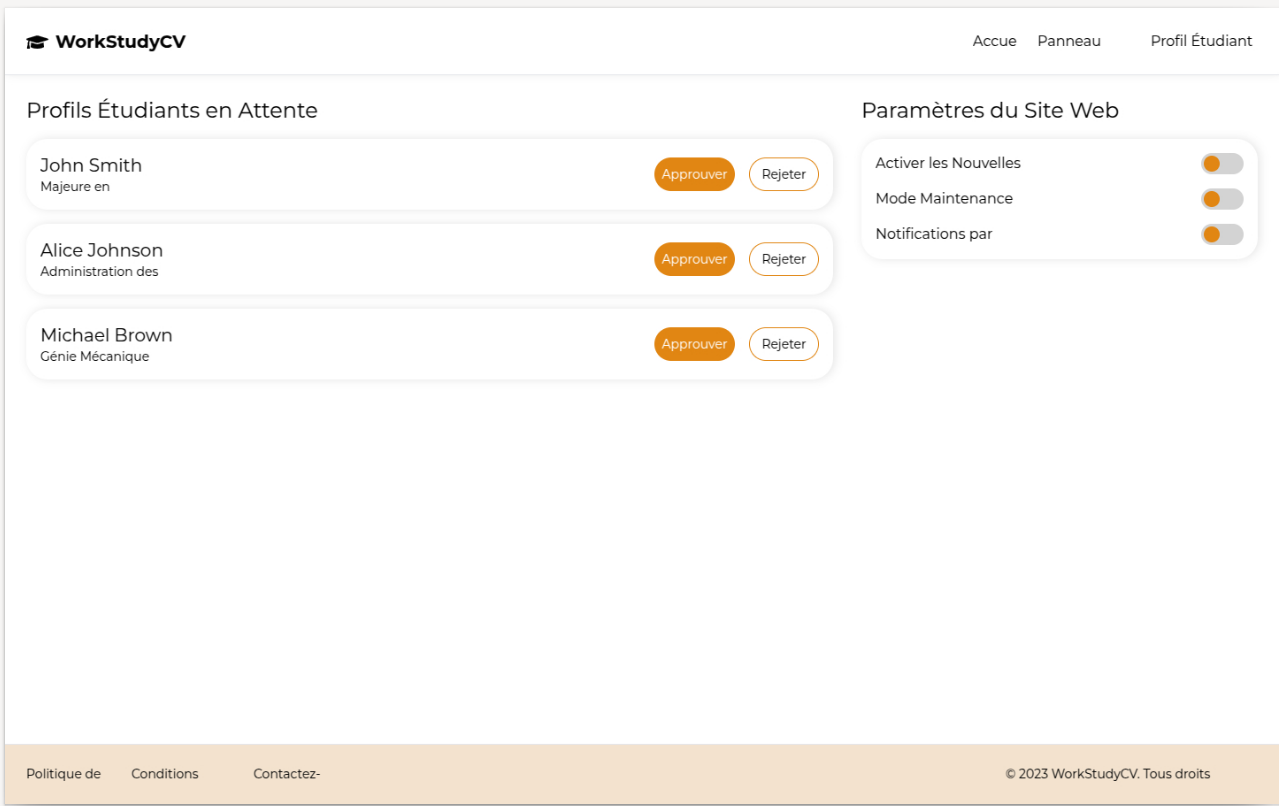Image resolution: width=1279 pixels, height=806 pixels.
Task: Click Alice Johnson's profile name
Action: (101, 251)
